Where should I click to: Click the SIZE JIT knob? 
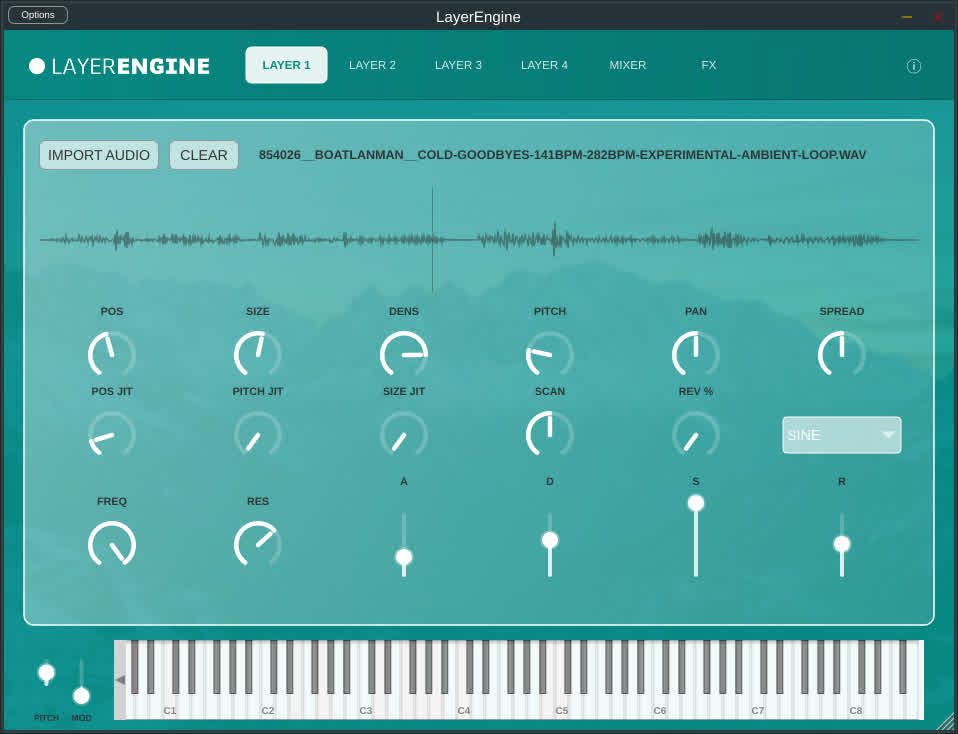point(404,434)
